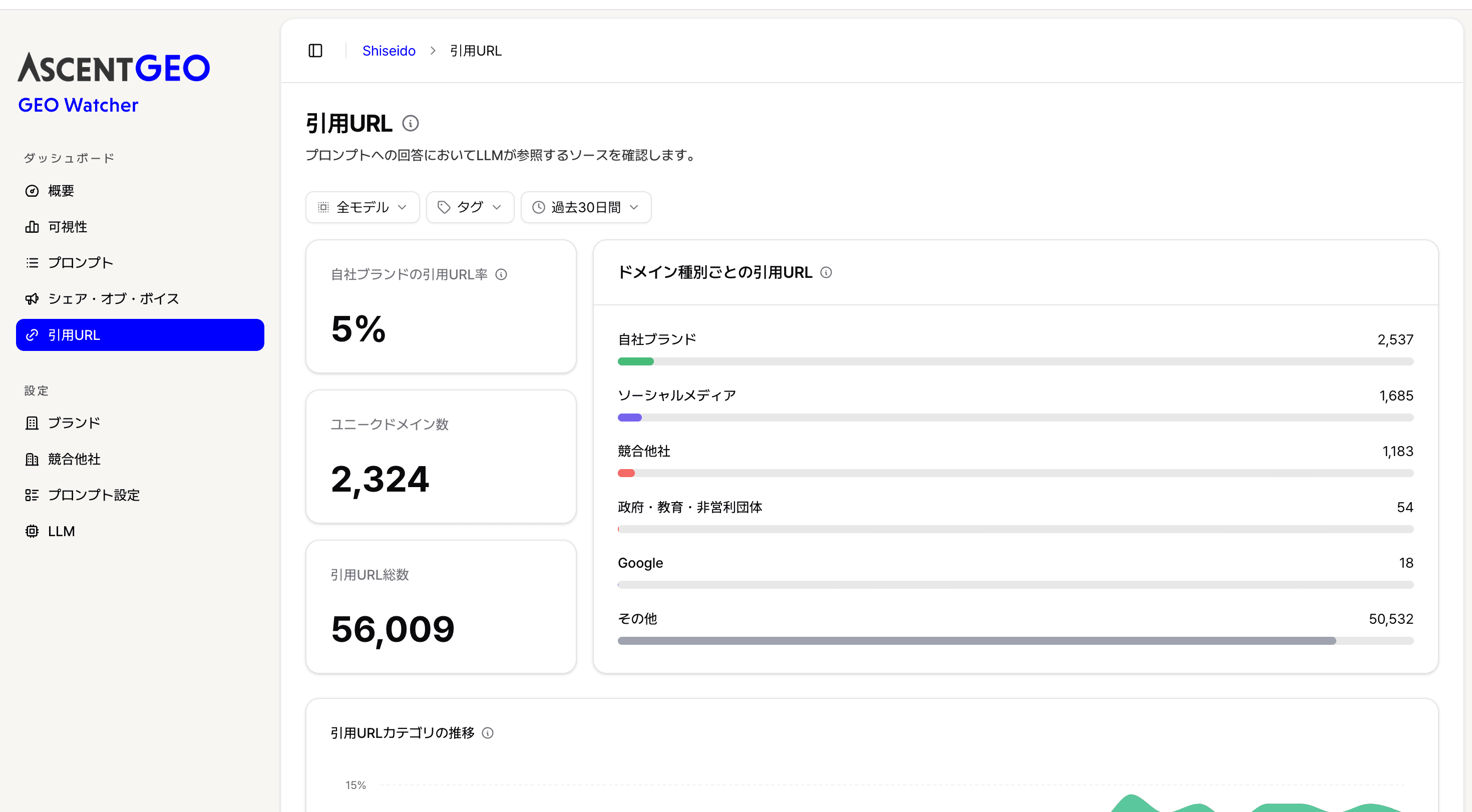Viewport: 1472px width, 812px height.
Task: Click the ユニークドメイン数 2,324 card
Action: pyautogui.click(x=441, y=457)
